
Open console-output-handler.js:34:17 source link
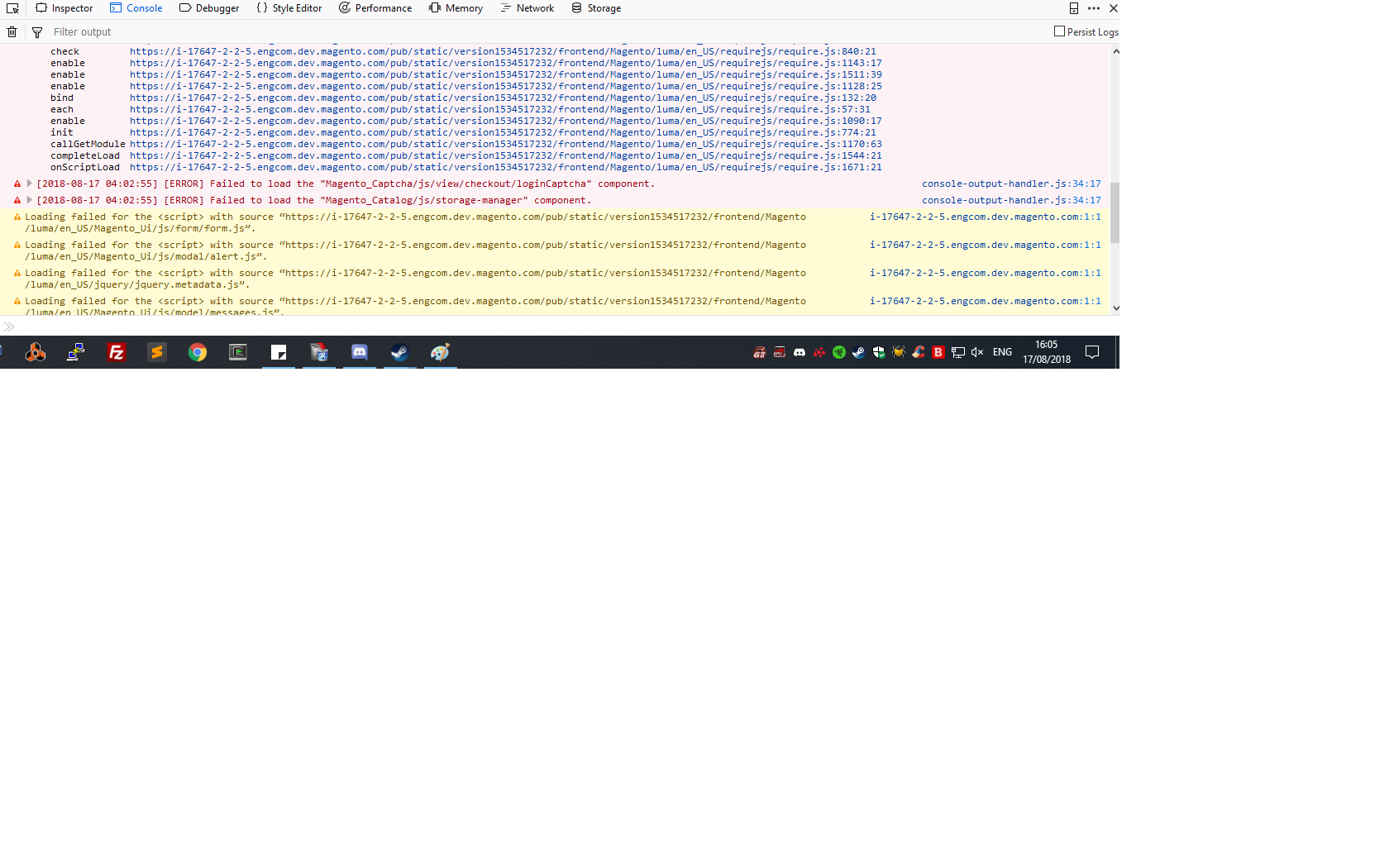click(x=1011, y=184)
